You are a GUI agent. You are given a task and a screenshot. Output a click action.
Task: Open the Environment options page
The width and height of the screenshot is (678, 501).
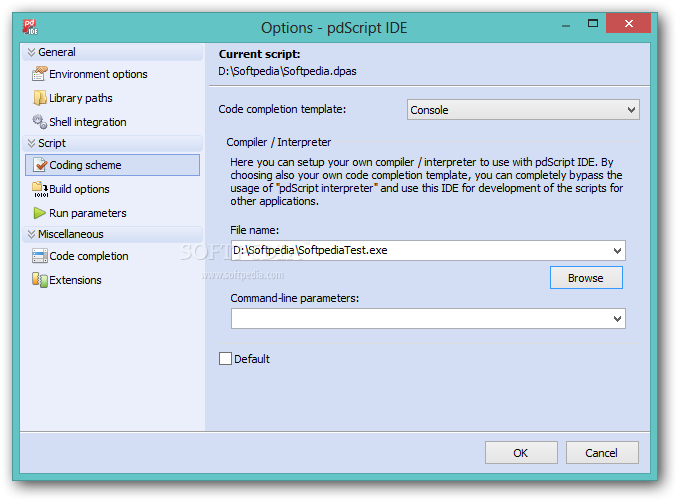98,74
